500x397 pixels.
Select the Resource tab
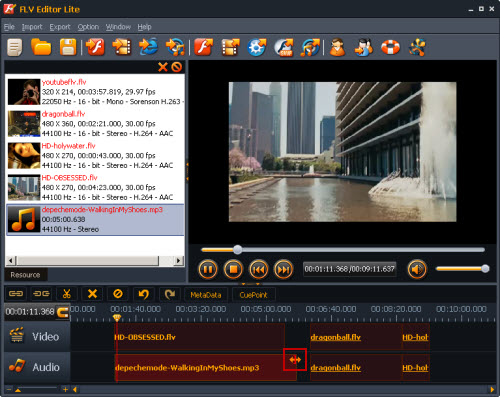(25, 275)
